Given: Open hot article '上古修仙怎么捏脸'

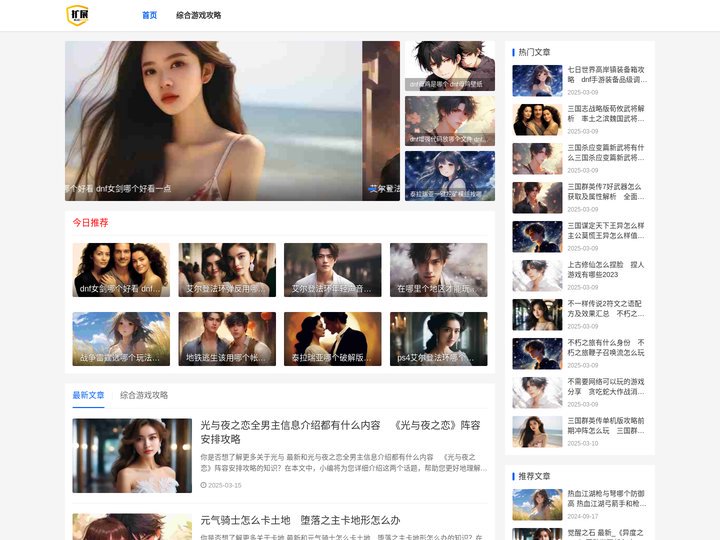Looking at the screenshot, I should [607, 270].
